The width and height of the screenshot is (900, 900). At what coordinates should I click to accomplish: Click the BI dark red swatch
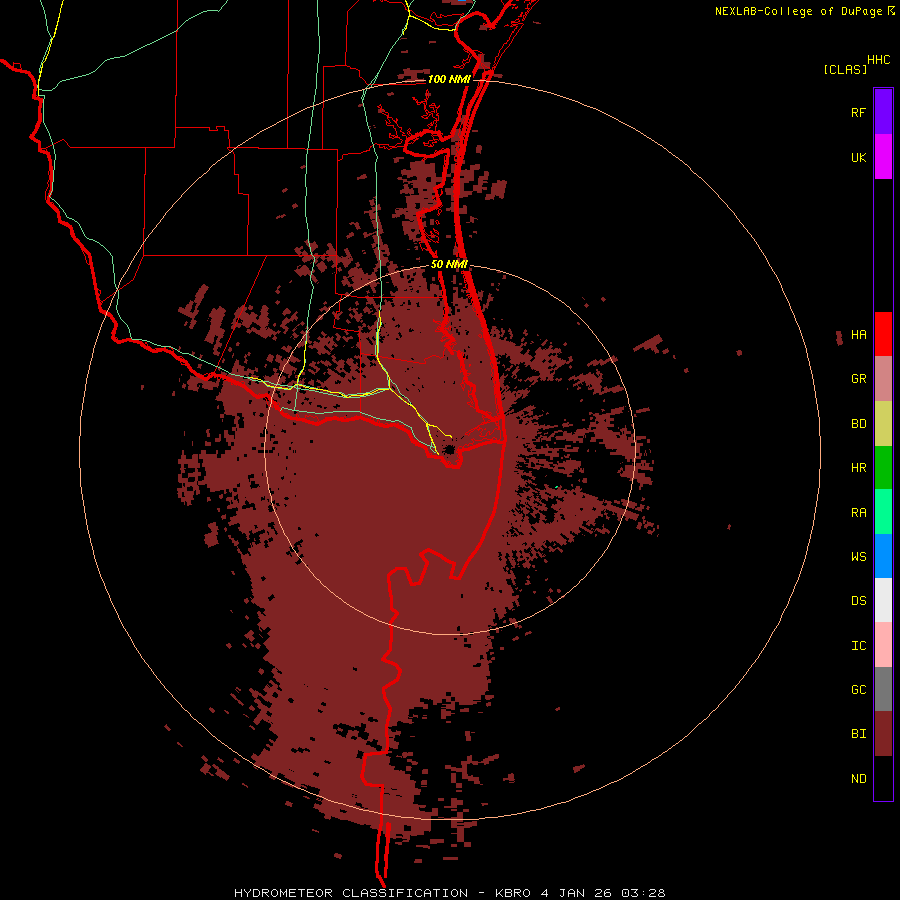point(883,734)
